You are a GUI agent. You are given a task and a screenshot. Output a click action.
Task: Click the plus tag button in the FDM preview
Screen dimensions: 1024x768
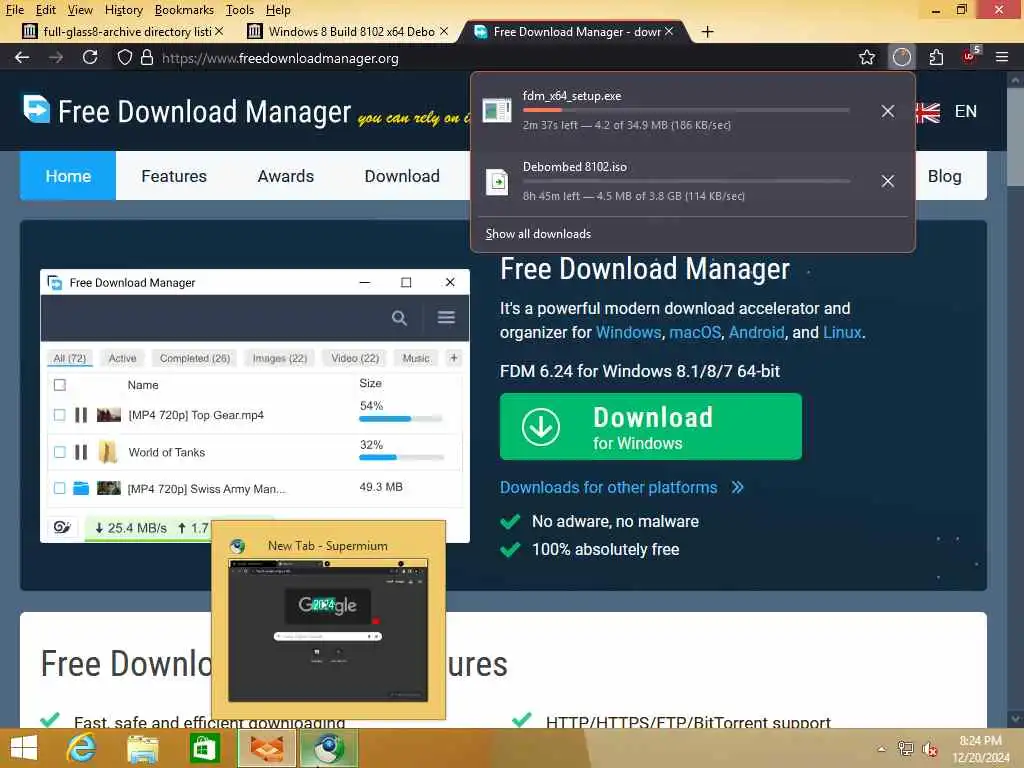[454, 358]
